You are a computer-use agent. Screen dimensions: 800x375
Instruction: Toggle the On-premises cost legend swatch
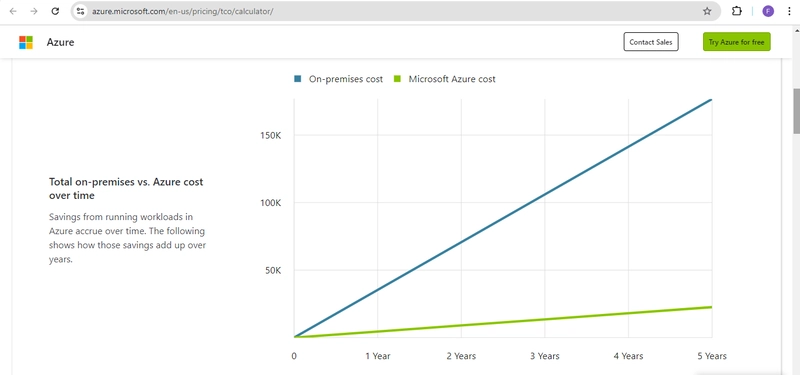(x=297, y=79)
